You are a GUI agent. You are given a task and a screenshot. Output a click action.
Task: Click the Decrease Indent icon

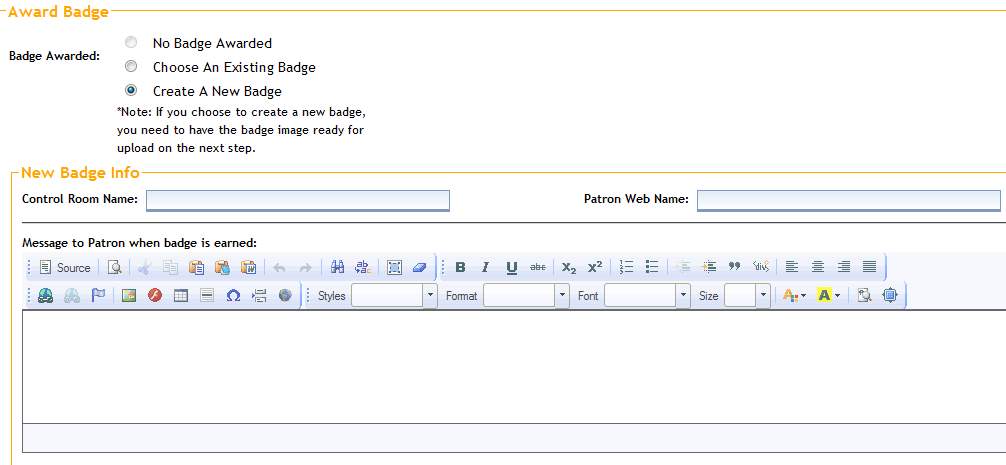pos(683,267)
